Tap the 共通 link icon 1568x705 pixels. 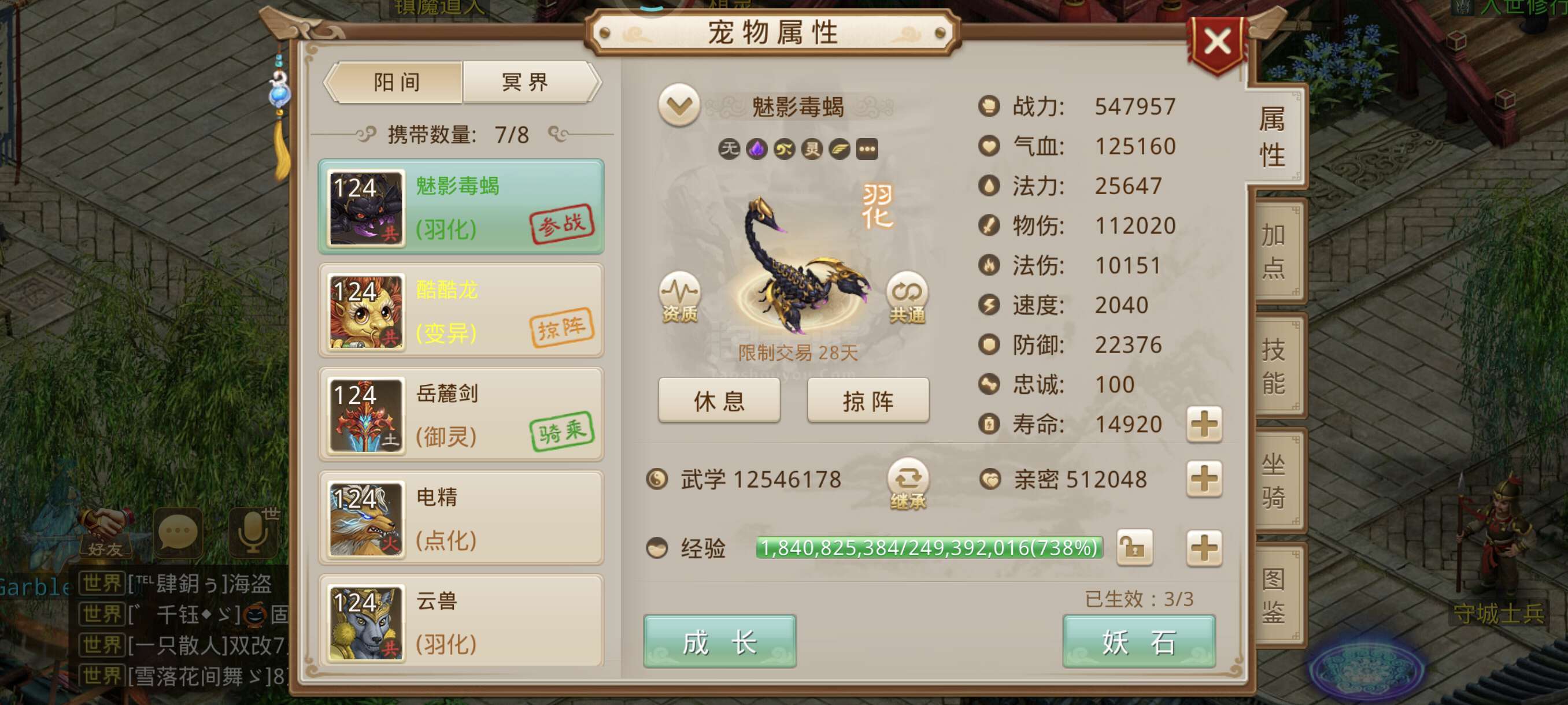coord(907,298)
